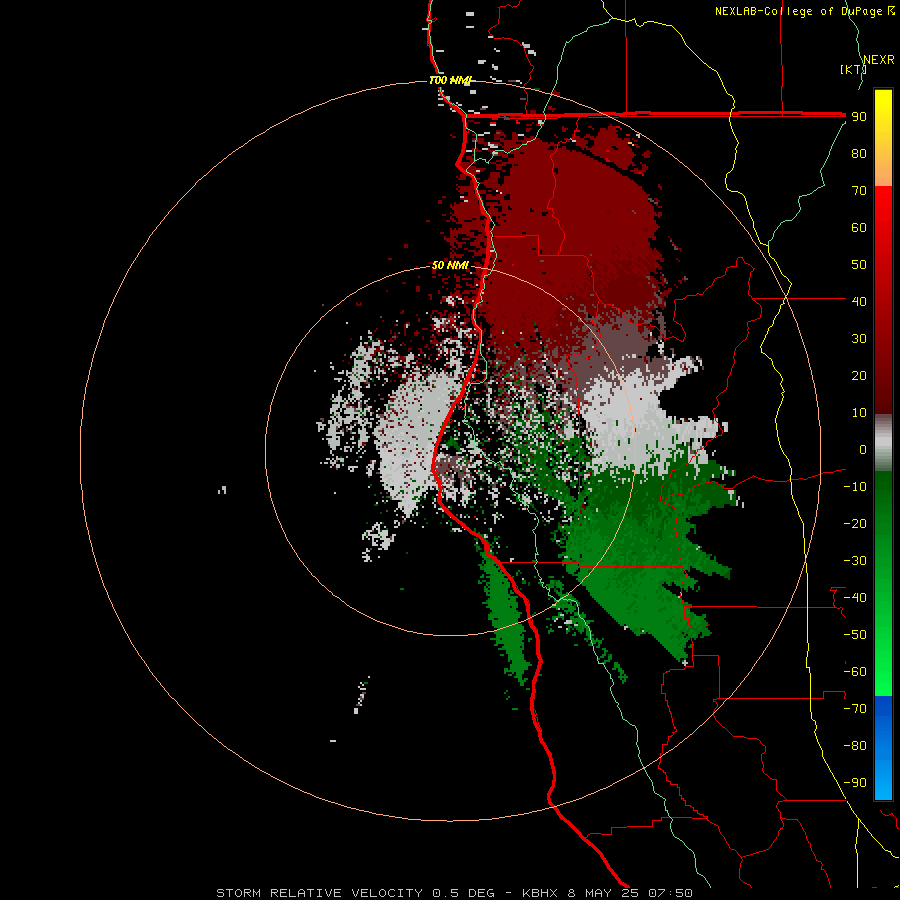Viewport: 900px width, 900px height.
Task: Pick the bright red band of the color scale
Action: pyautogui.click(x=883, y=224)
